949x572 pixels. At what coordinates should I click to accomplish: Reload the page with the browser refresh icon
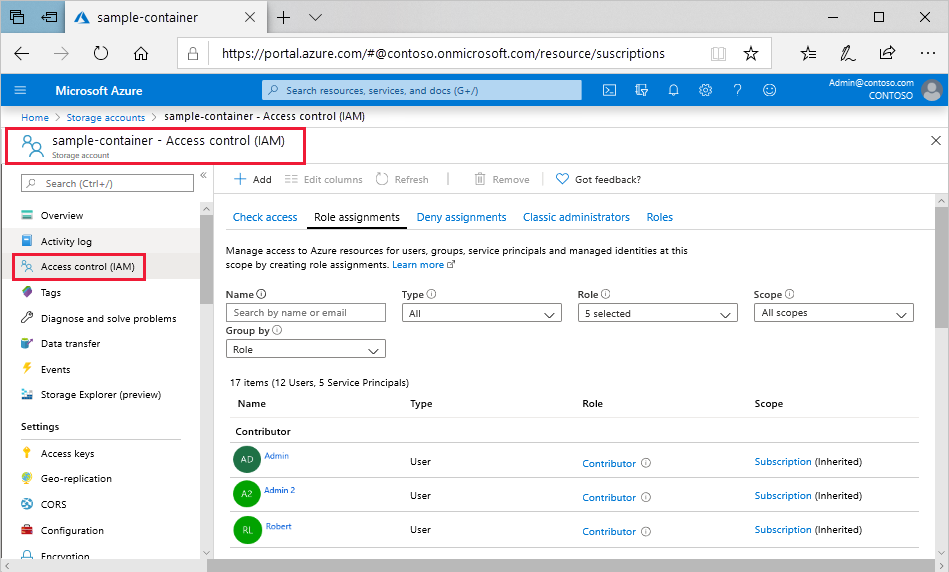(x=101, y=53)
